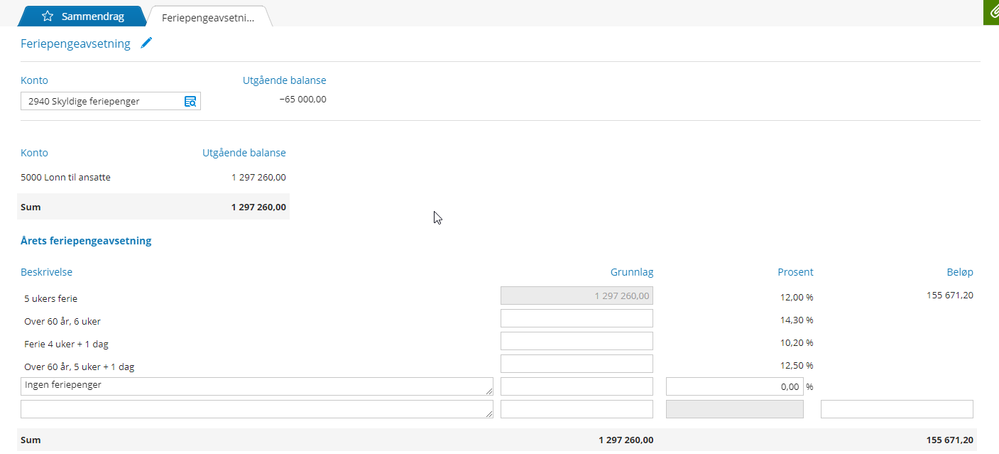The height and width of the screenshot is (454, 999).
Task: Select the Feriepengeavsetning tab
Action: 208,17
